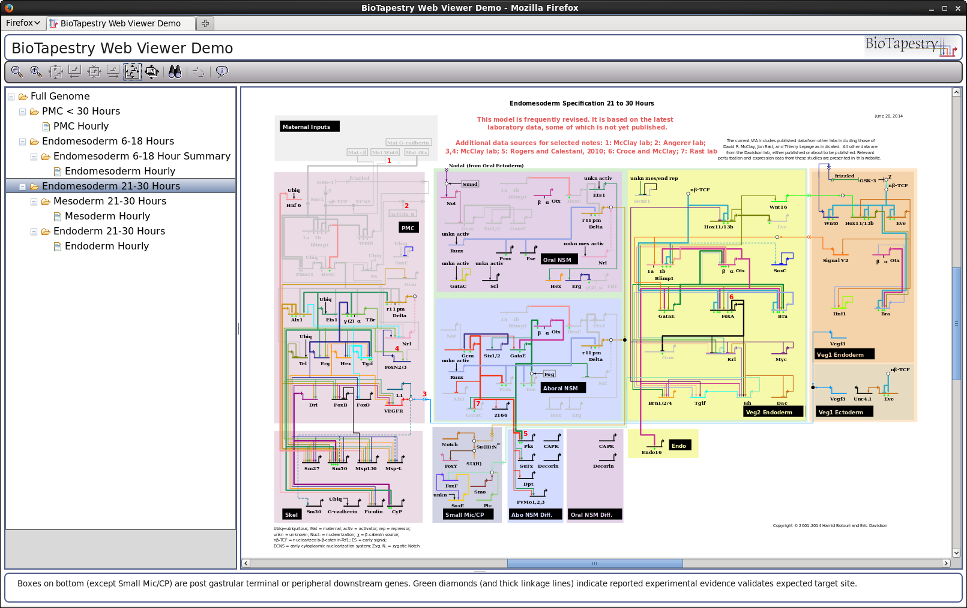Click the Full Genome folder icon

(x=22, y=97)
